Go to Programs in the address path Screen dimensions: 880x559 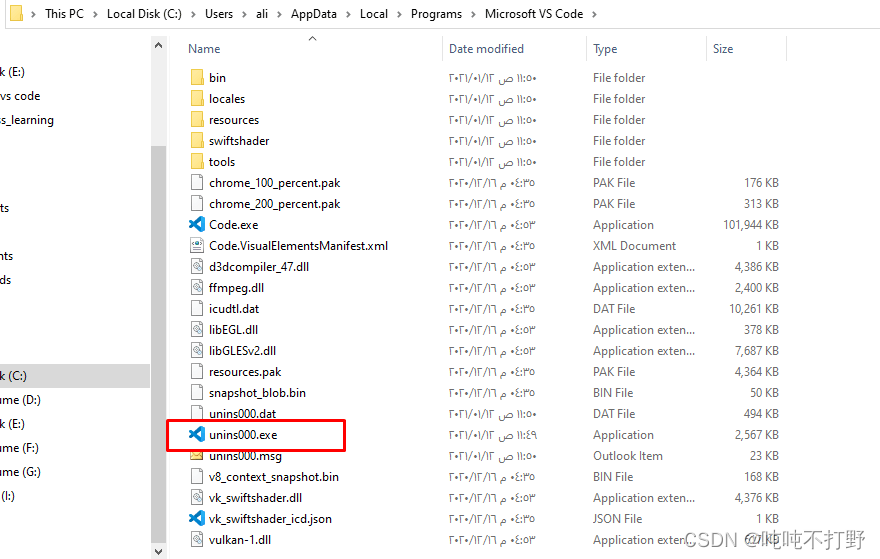pyautogui.click(x=436, y=14)
